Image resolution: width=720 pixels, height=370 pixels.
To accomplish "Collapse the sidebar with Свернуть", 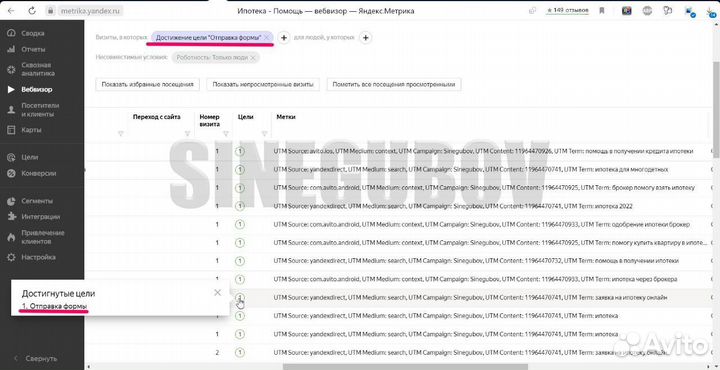I will (36, 359).
